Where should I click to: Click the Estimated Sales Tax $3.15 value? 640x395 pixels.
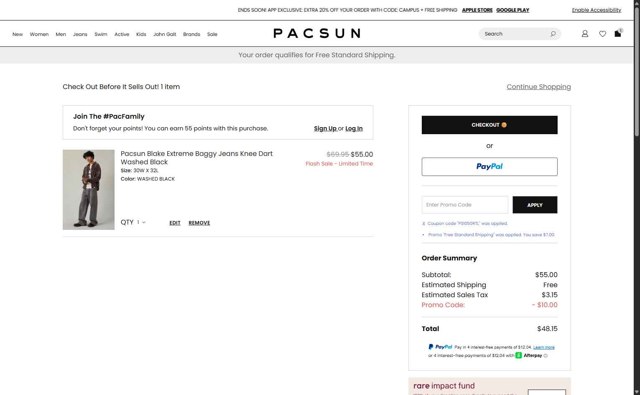pyautogui.click(x=549, y=295)
